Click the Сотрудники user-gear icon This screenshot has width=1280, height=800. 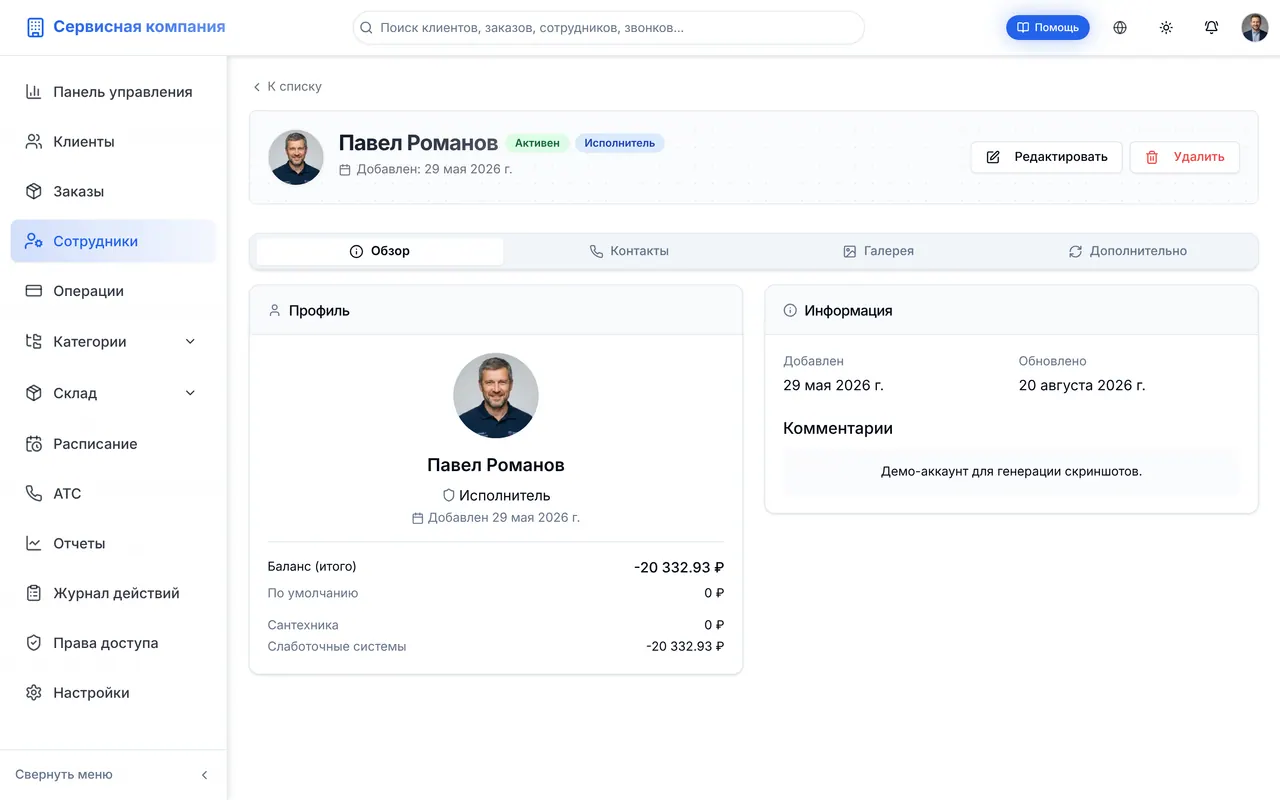pyautogui.click(x=34, y=241)
